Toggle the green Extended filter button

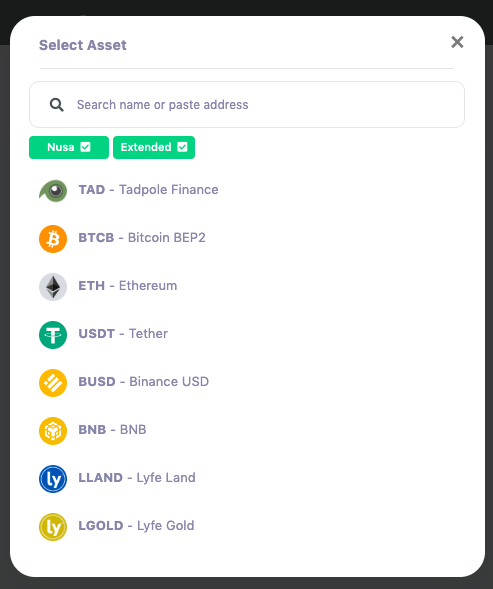154,147
